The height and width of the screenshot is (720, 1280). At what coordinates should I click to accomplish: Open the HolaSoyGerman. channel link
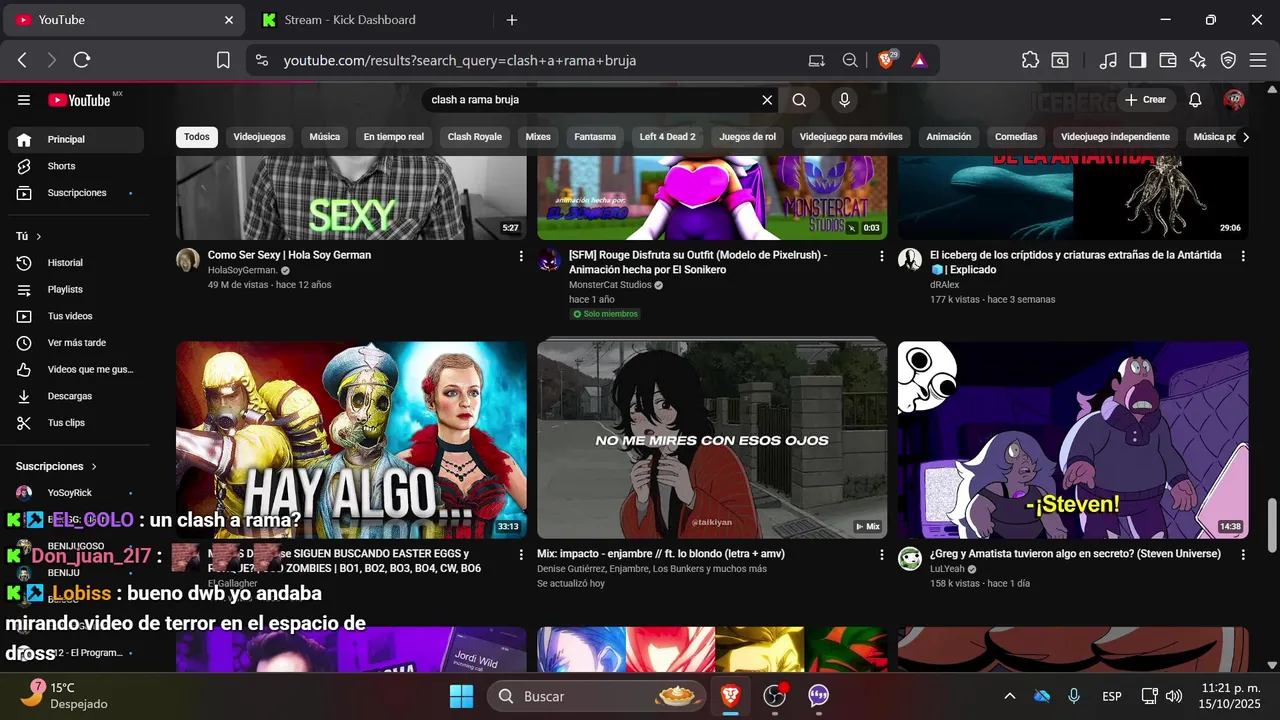pos(243,271)
